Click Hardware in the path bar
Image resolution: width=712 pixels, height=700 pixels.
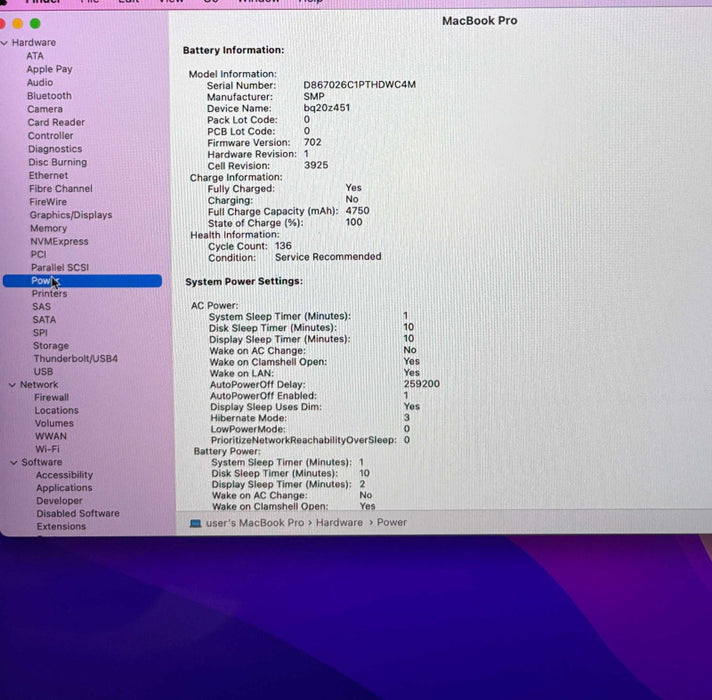click(x=339, y=523)
